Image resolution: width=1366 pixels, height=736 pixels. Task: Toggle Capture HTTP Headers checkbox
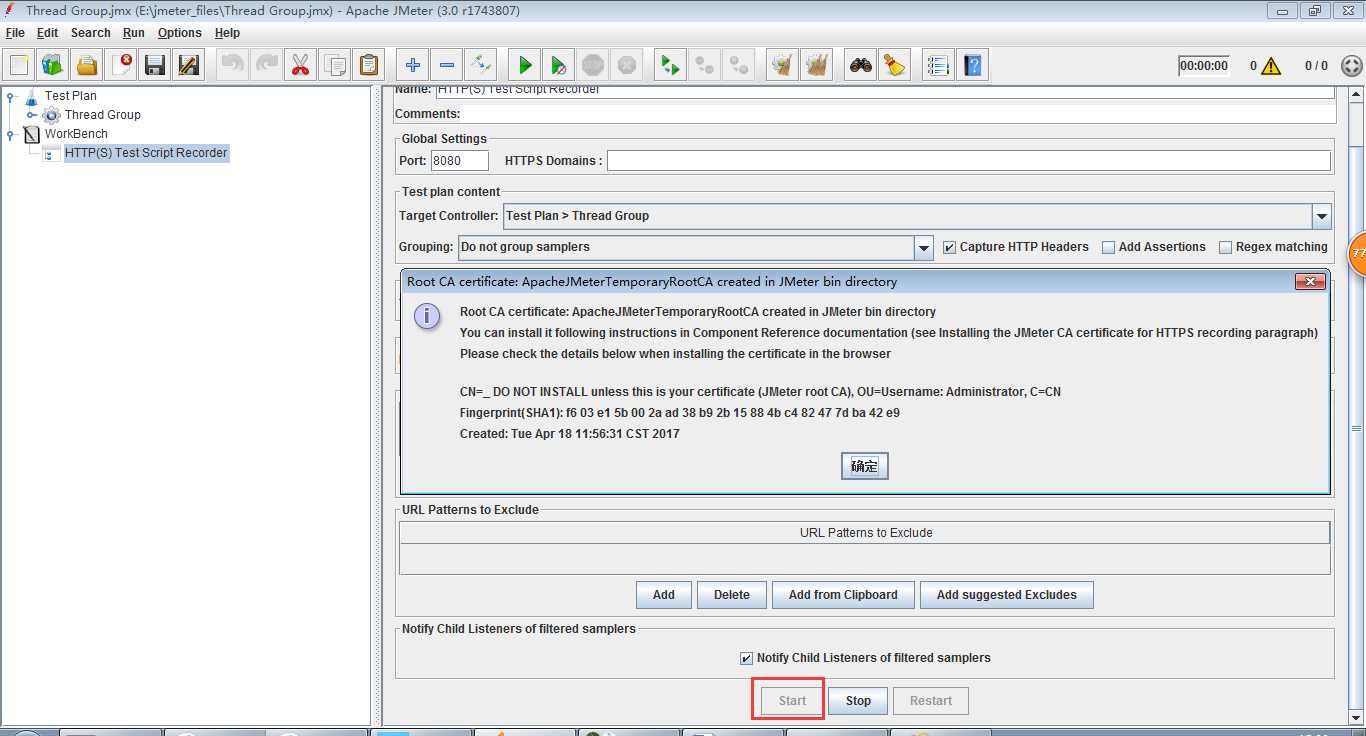pyautogui.click(x=950, y=247)
